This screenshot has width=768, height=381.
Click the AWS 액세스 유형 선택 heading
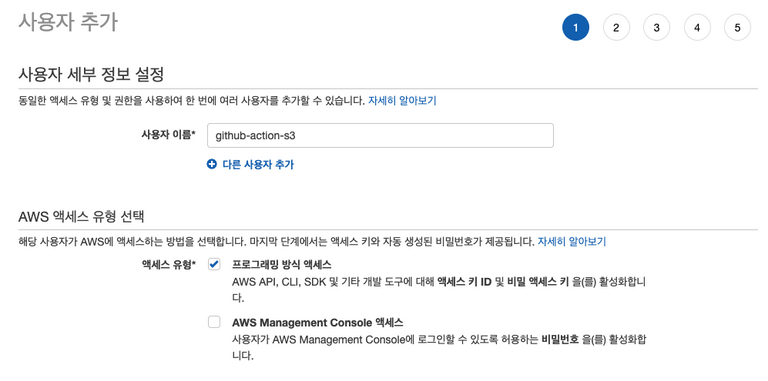(81, 216)
